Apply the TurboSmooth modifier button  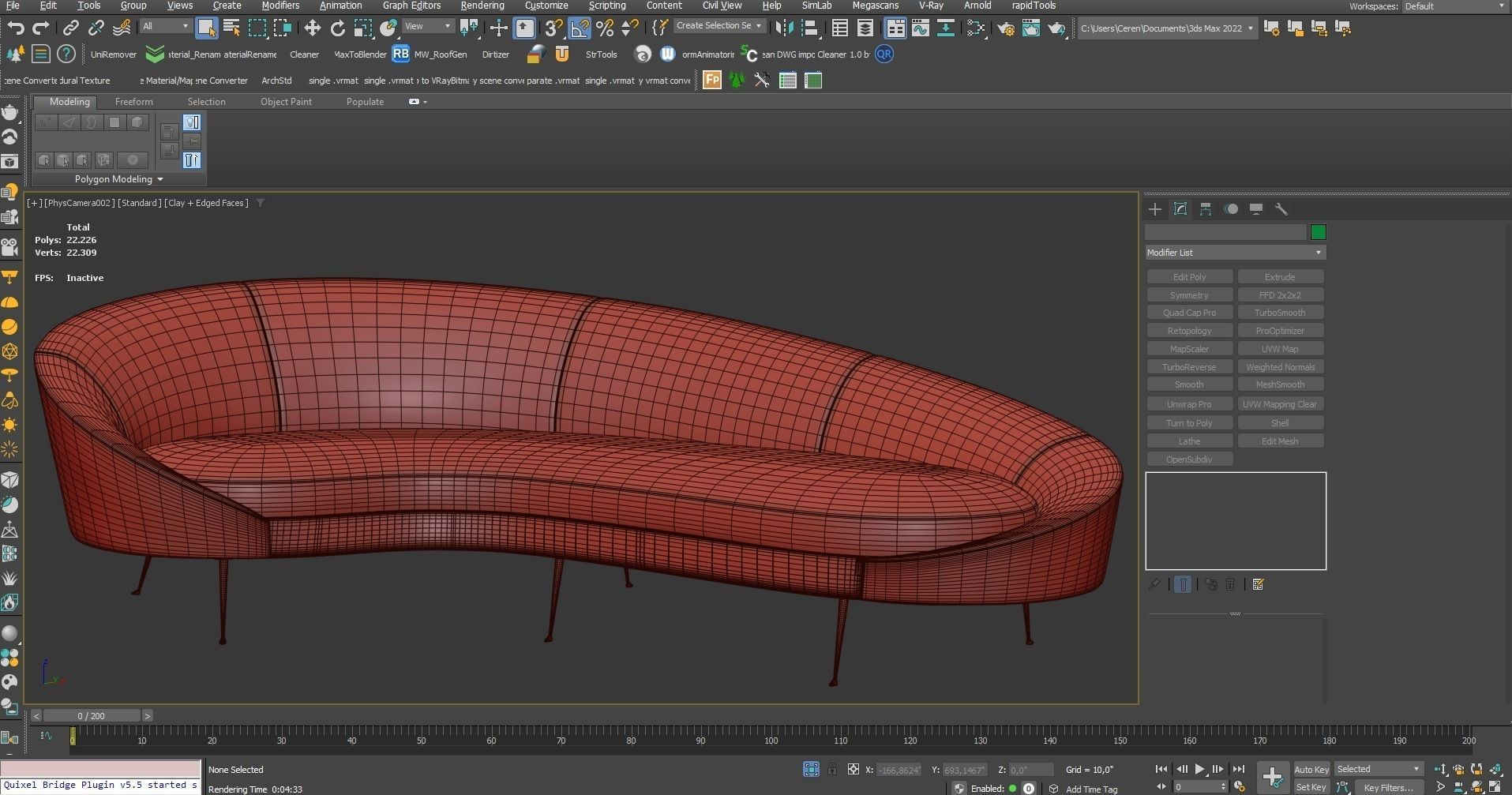tap(1280, 313)
